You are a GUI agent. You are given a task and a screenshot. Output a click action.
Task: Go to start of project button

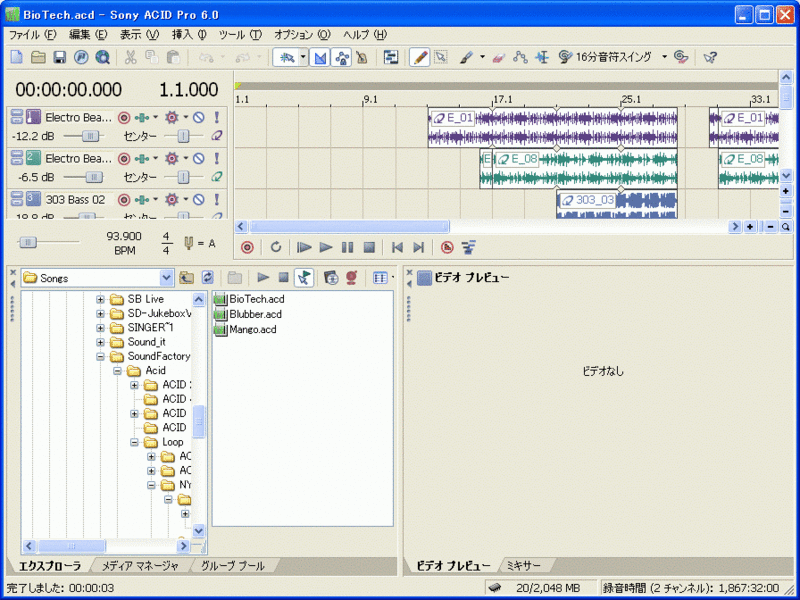[397, 247]
